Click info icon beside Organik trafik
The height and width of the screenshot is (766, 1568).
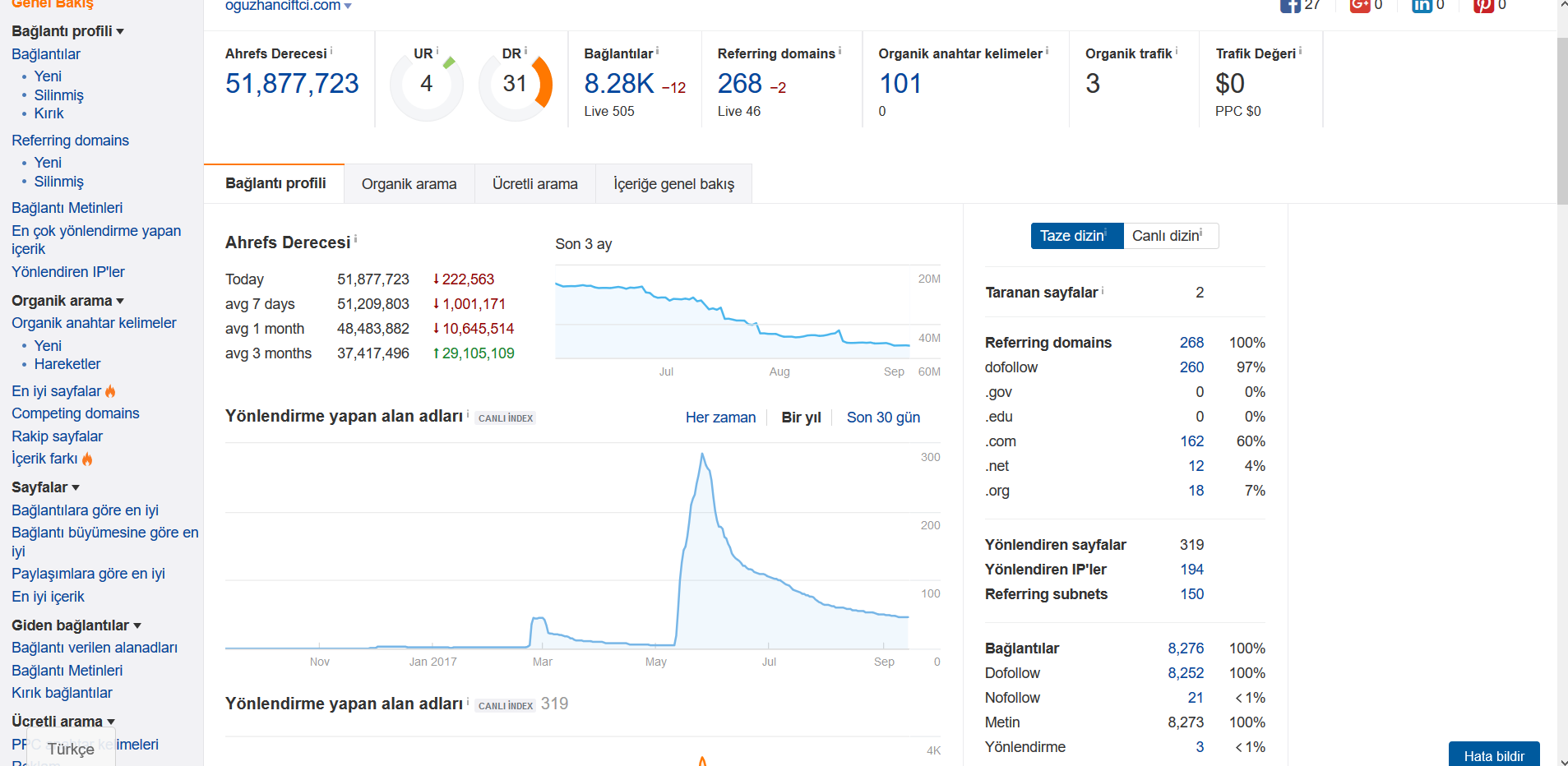pyautogui.click(x=1177, y=51)
